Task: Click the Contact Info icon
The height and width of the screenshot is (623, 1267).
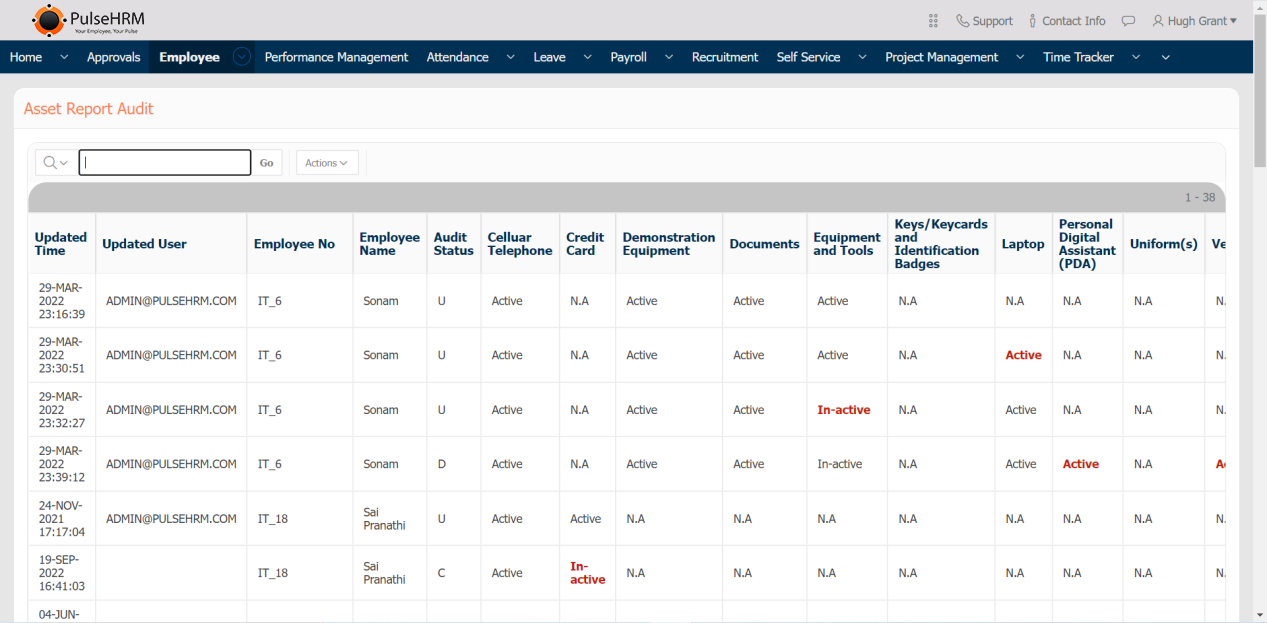Action: [x=1033, y=21]
